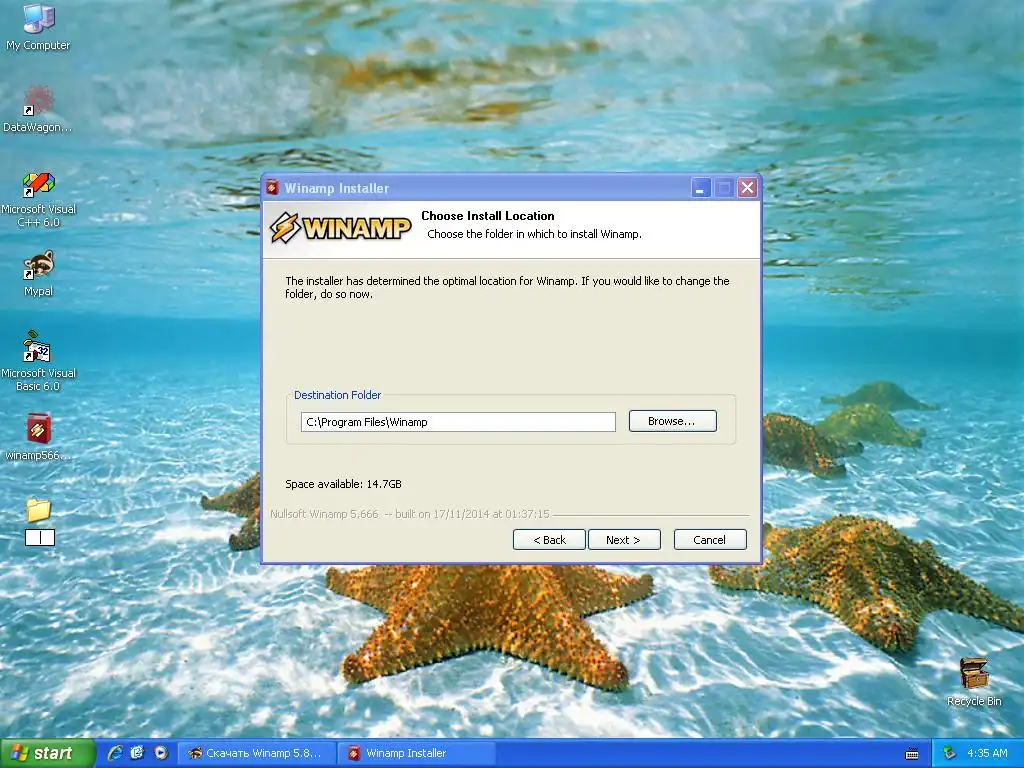1024x768 pixels.
Task: Click the 'Space available: 14.7GB' text
Action: 344,484
